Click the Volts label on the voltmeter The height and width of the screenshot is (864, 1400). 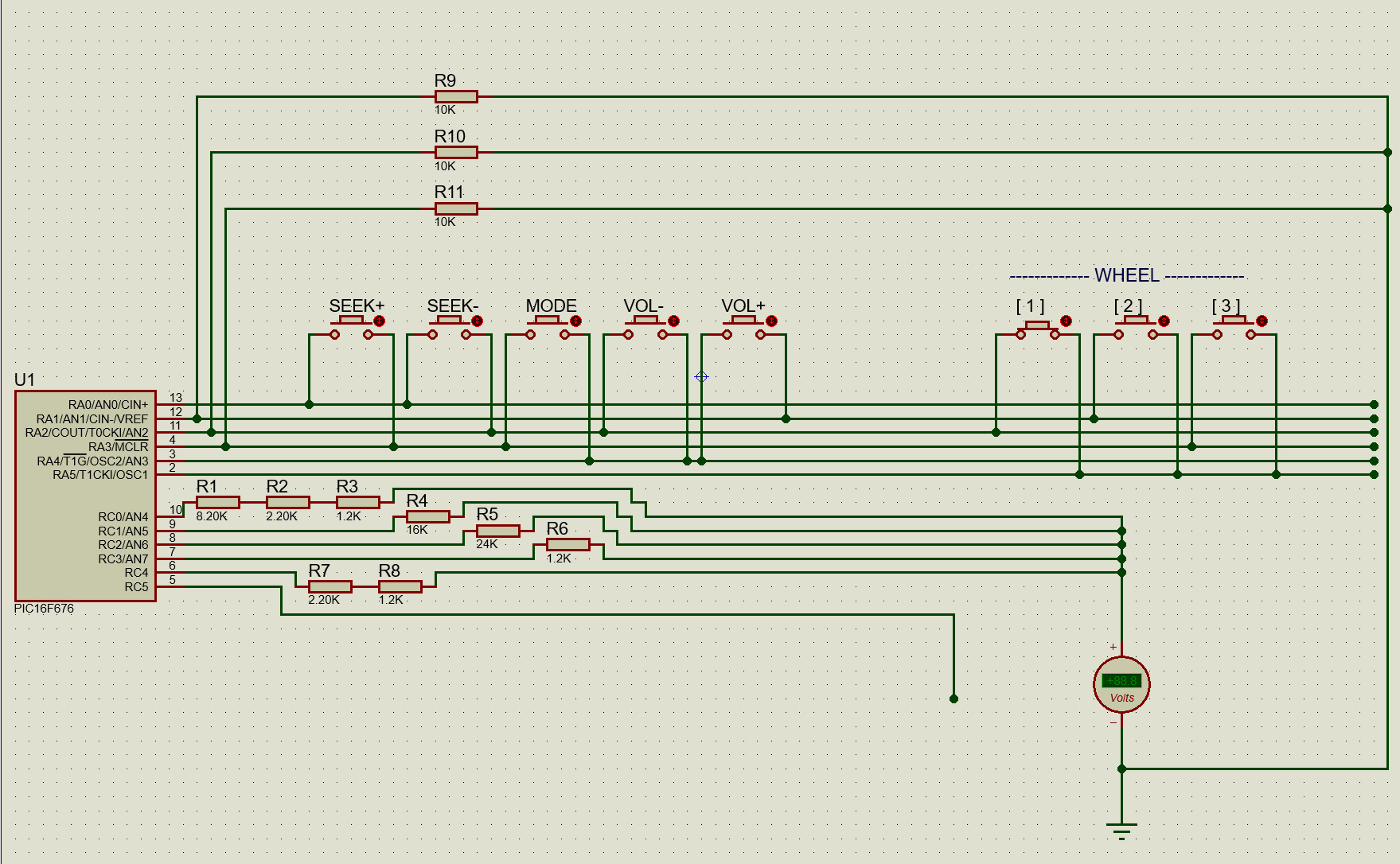(x=1122, y=698)
